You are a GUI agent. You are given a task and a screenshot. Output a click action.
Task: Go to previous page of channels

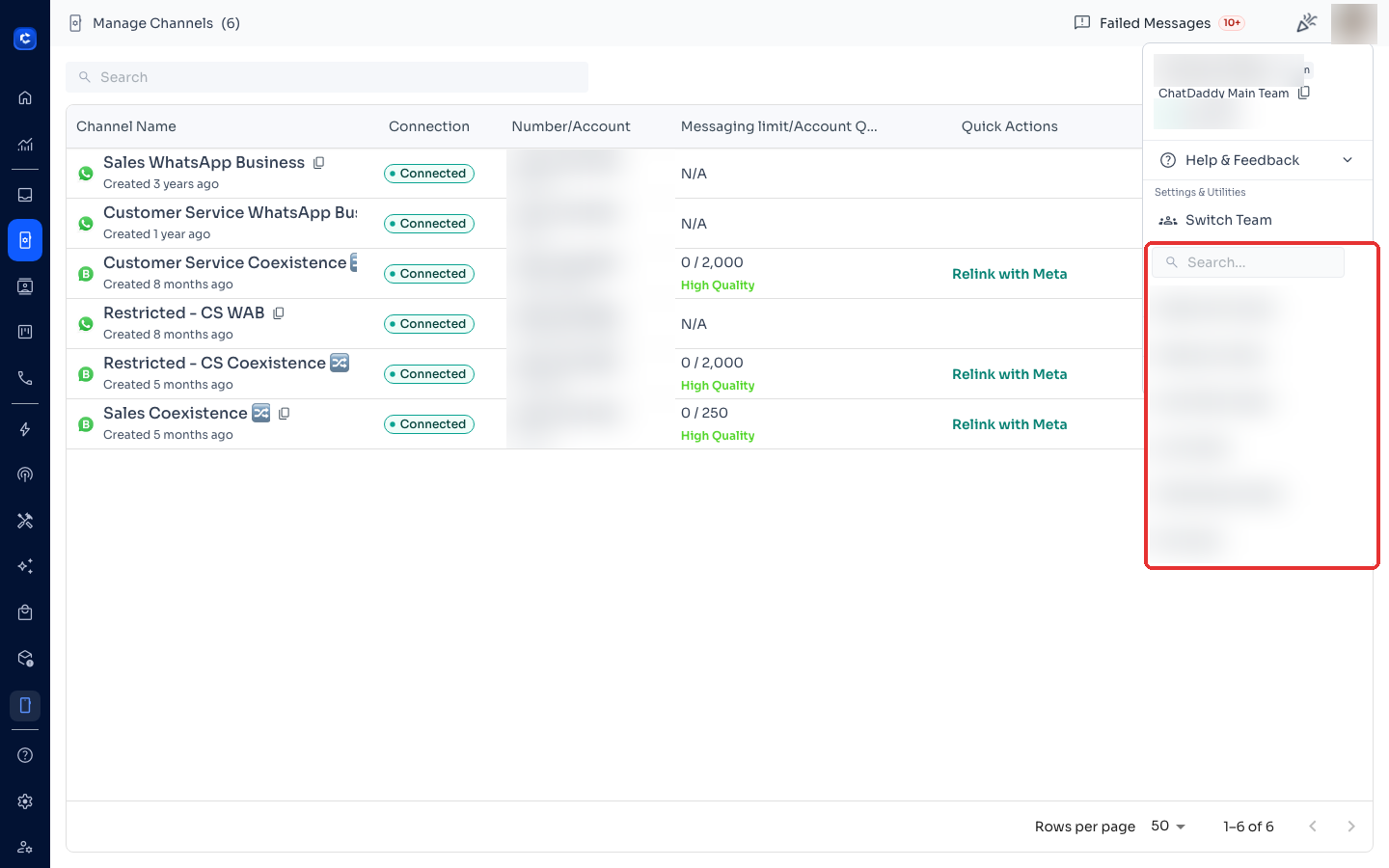coord(1313,827)
